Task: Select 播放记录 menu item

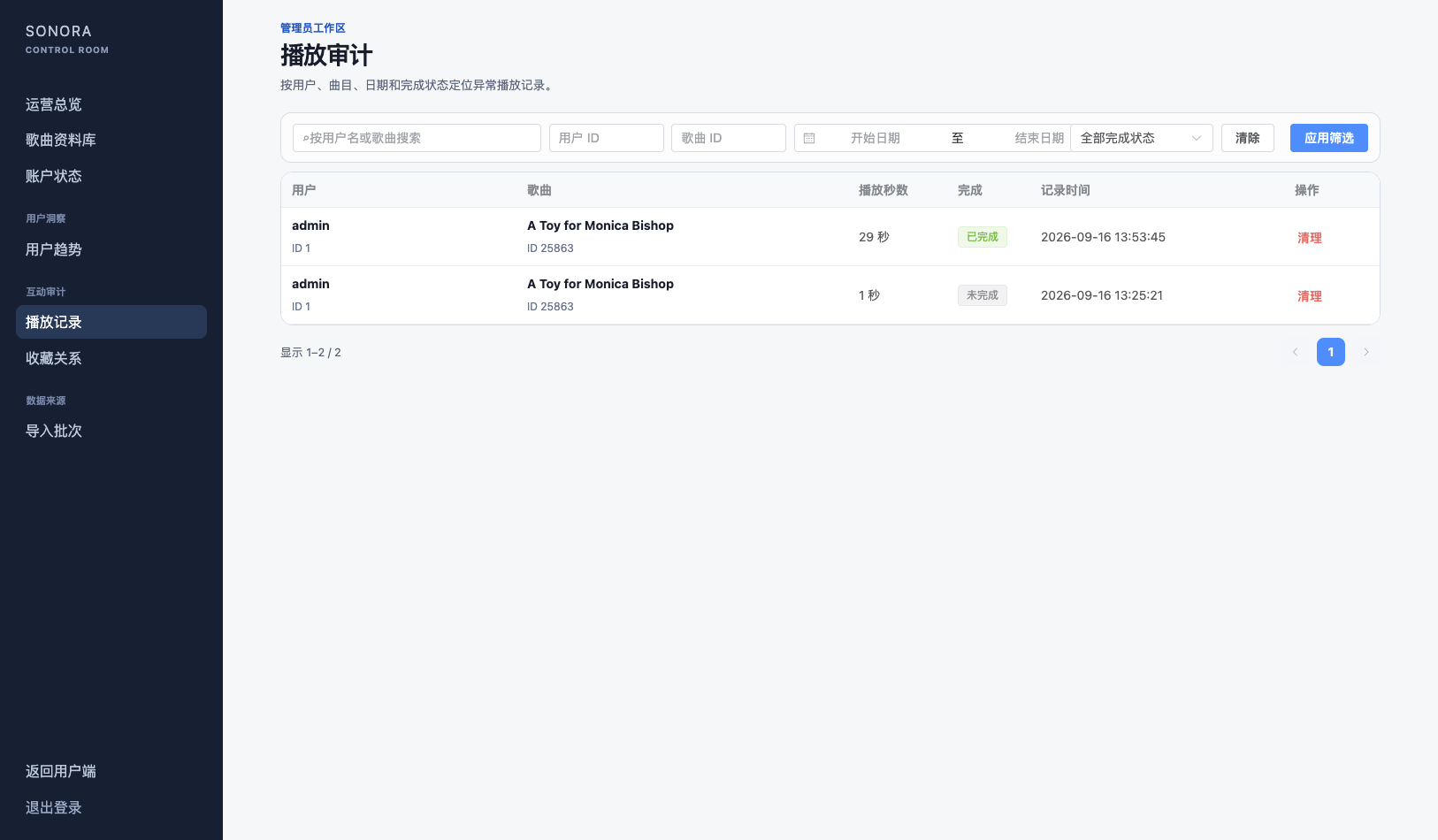Action: click(x=111, y=322)
